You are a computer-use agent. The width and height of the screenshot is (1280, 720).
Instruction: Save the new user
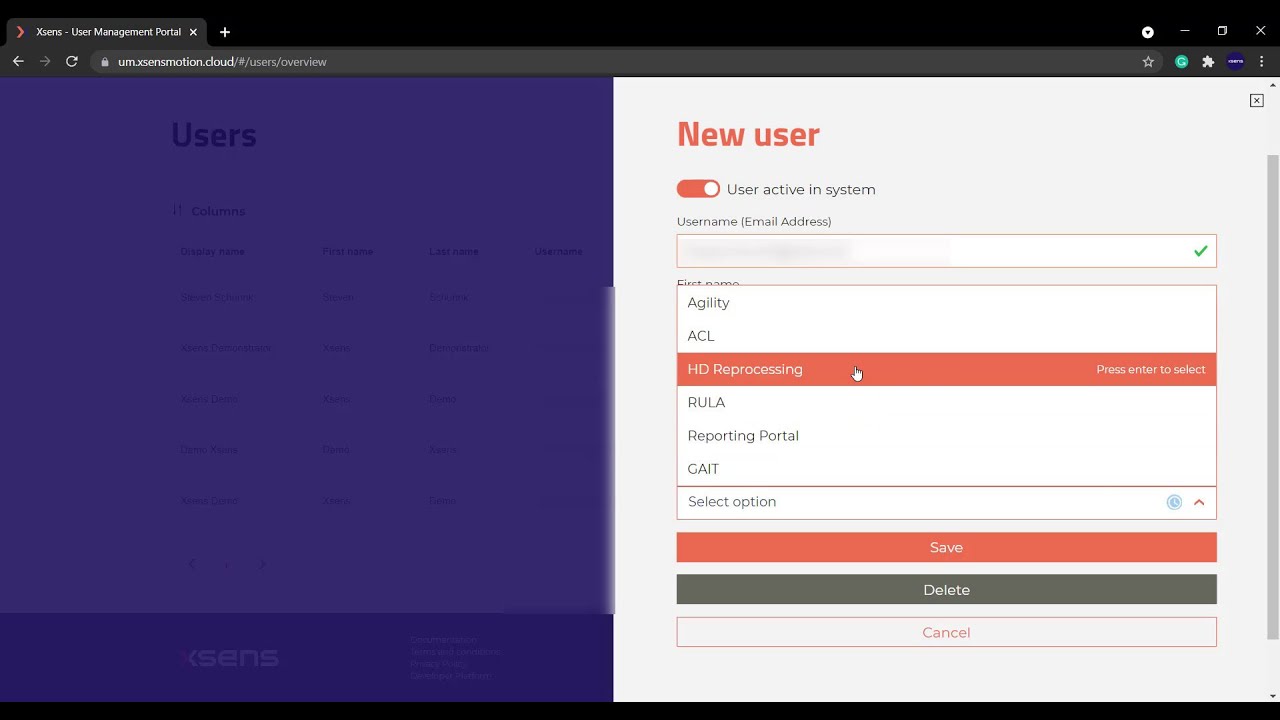coord(946,547)
